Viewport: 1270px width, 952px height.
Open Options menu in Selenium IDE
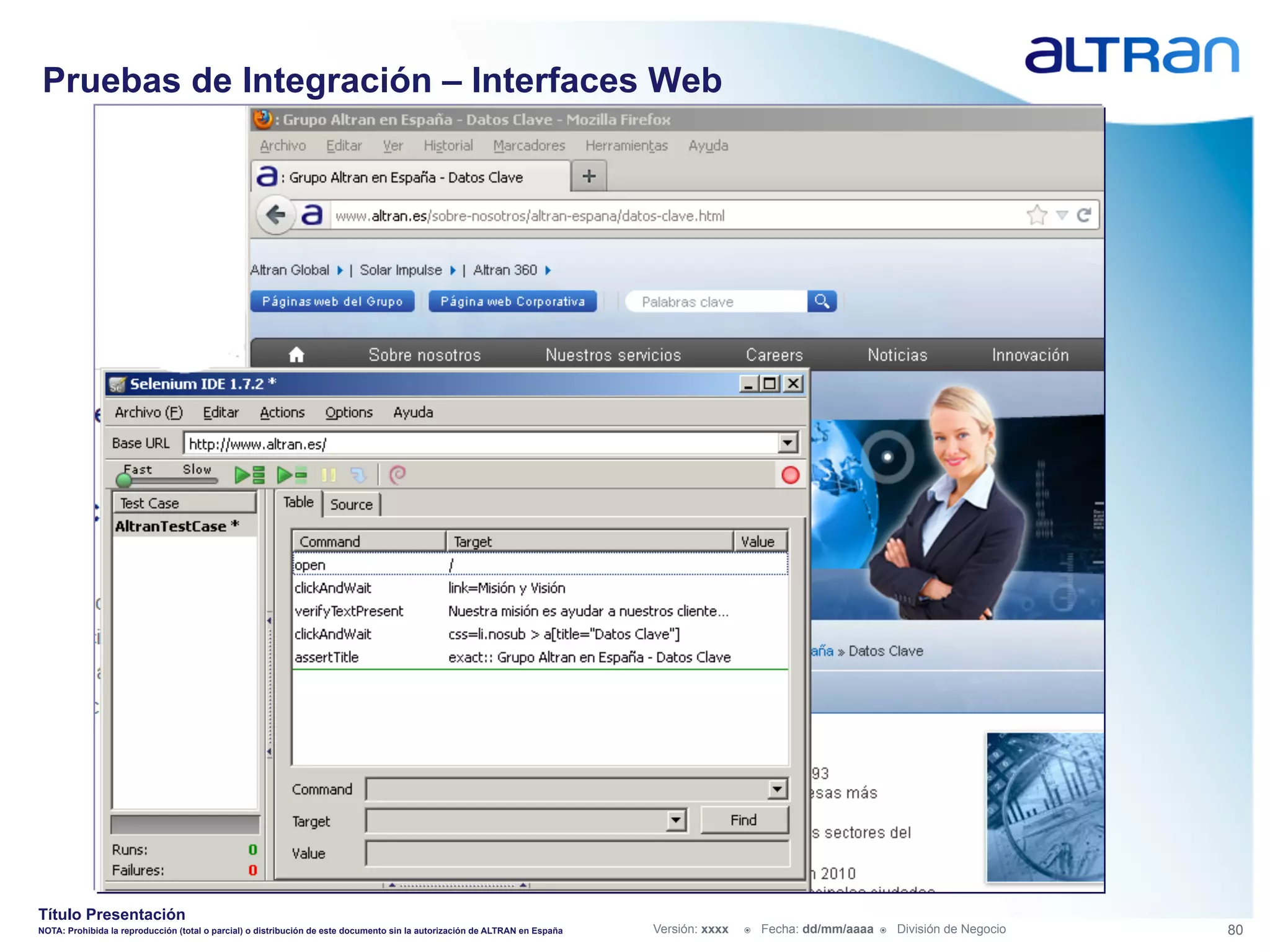point(349,412)
